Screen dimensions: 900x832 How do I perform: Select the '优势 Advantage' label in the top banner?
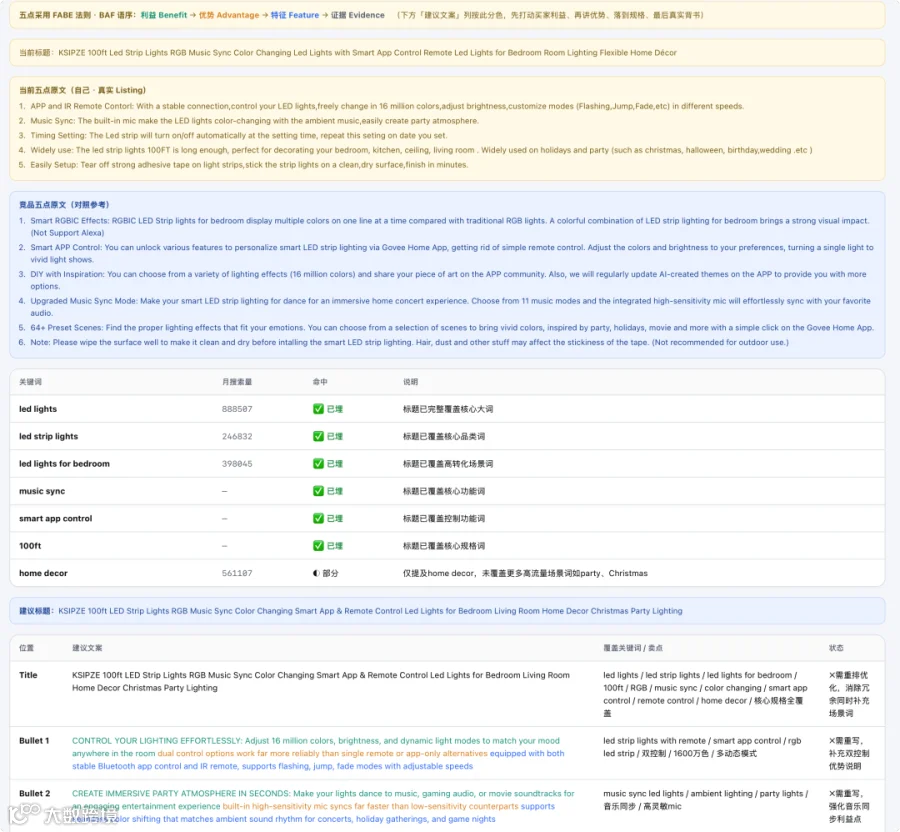229,15
